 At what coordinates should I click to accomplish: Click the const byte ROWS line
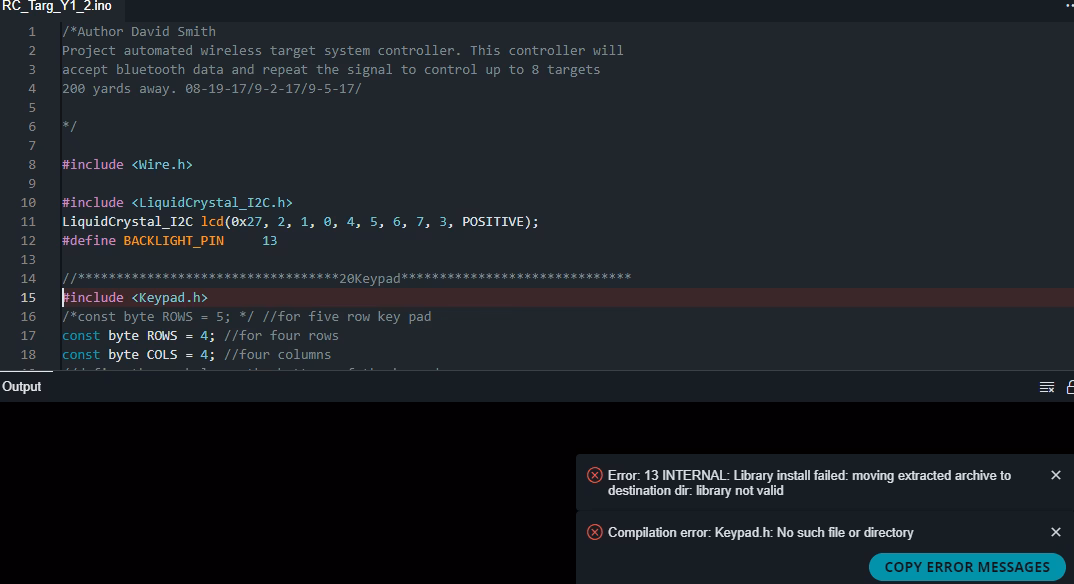[200, 336]
